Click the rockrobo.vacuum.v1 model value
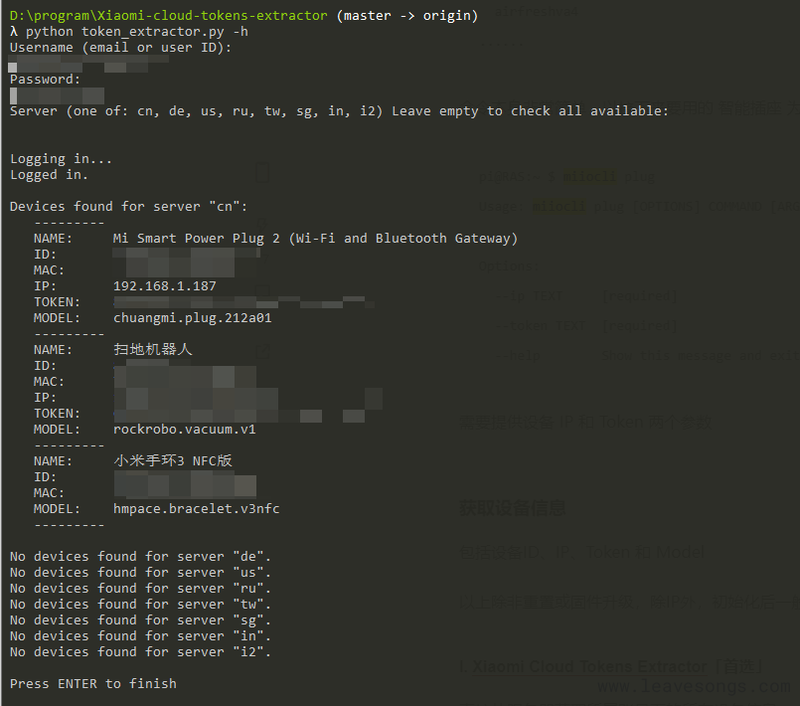The width and height of the screenshot is (800, 706). (x=184, y=429)
